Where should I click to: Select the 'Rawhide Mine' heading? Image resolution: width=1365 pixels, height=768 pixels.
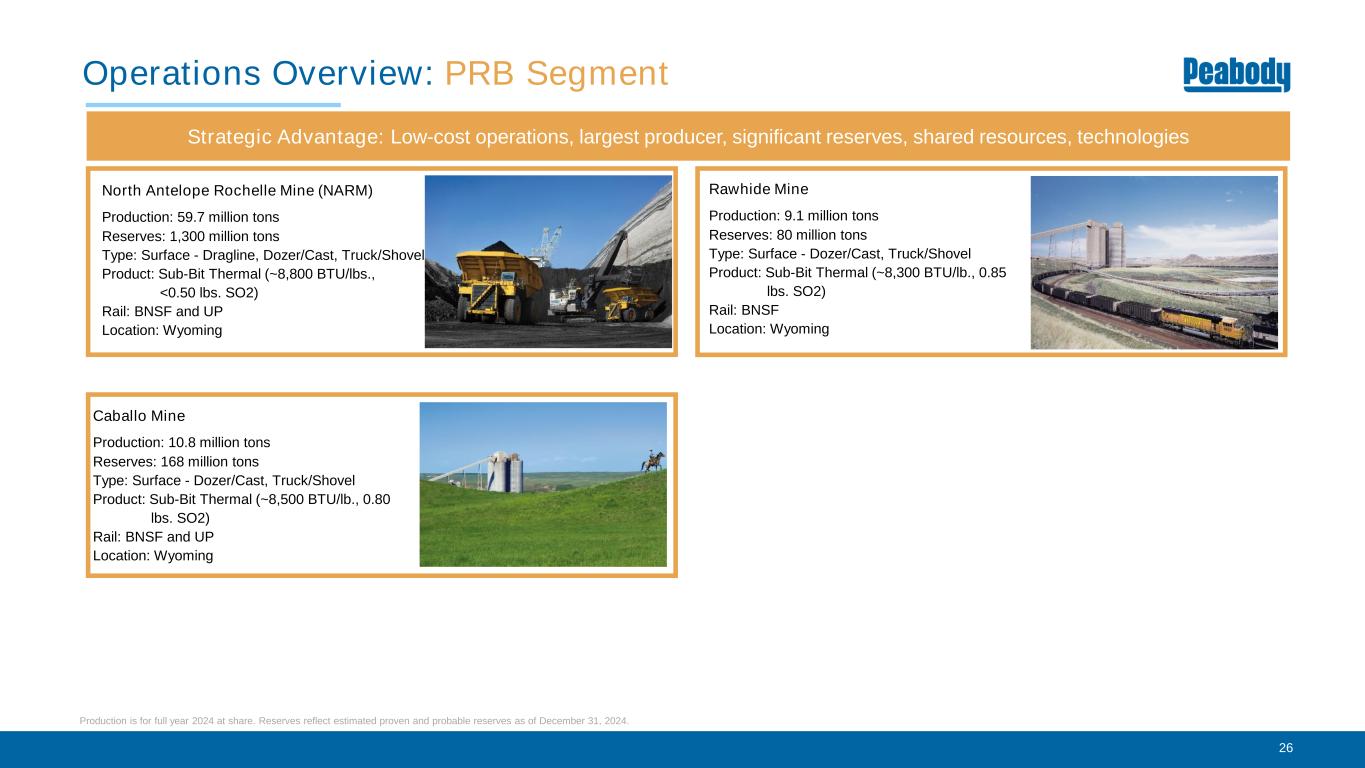click(x=759, y=189)
